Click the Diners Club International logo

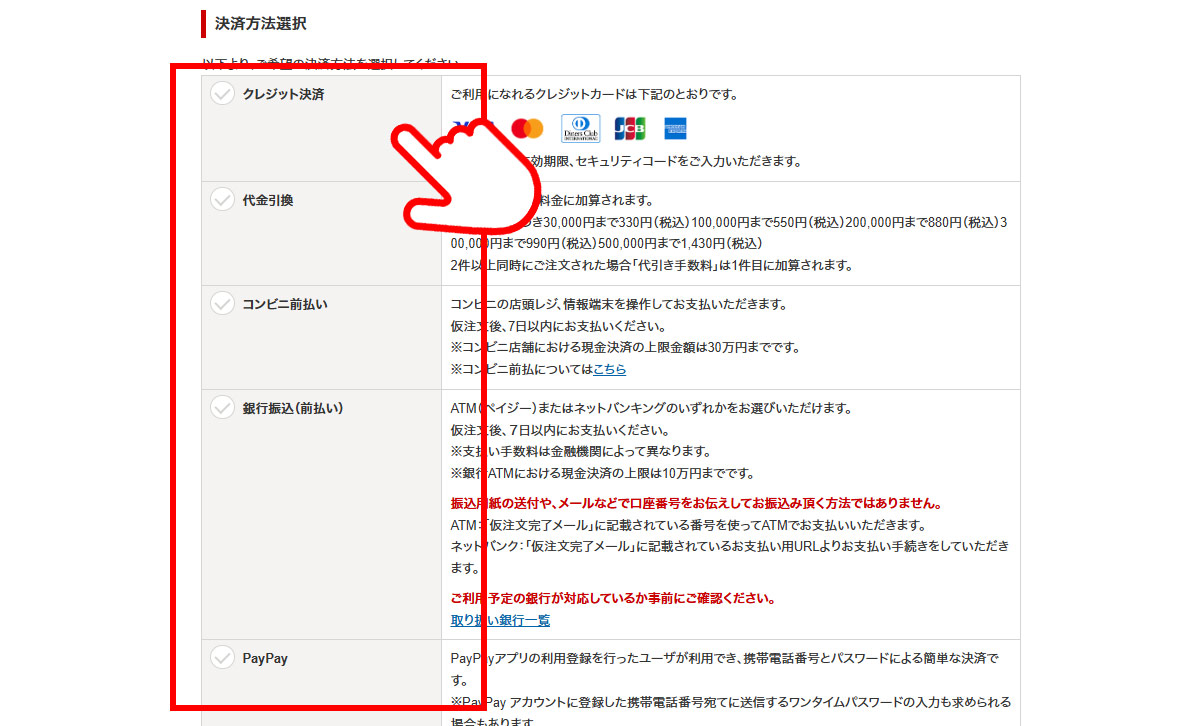coord(580,129)
